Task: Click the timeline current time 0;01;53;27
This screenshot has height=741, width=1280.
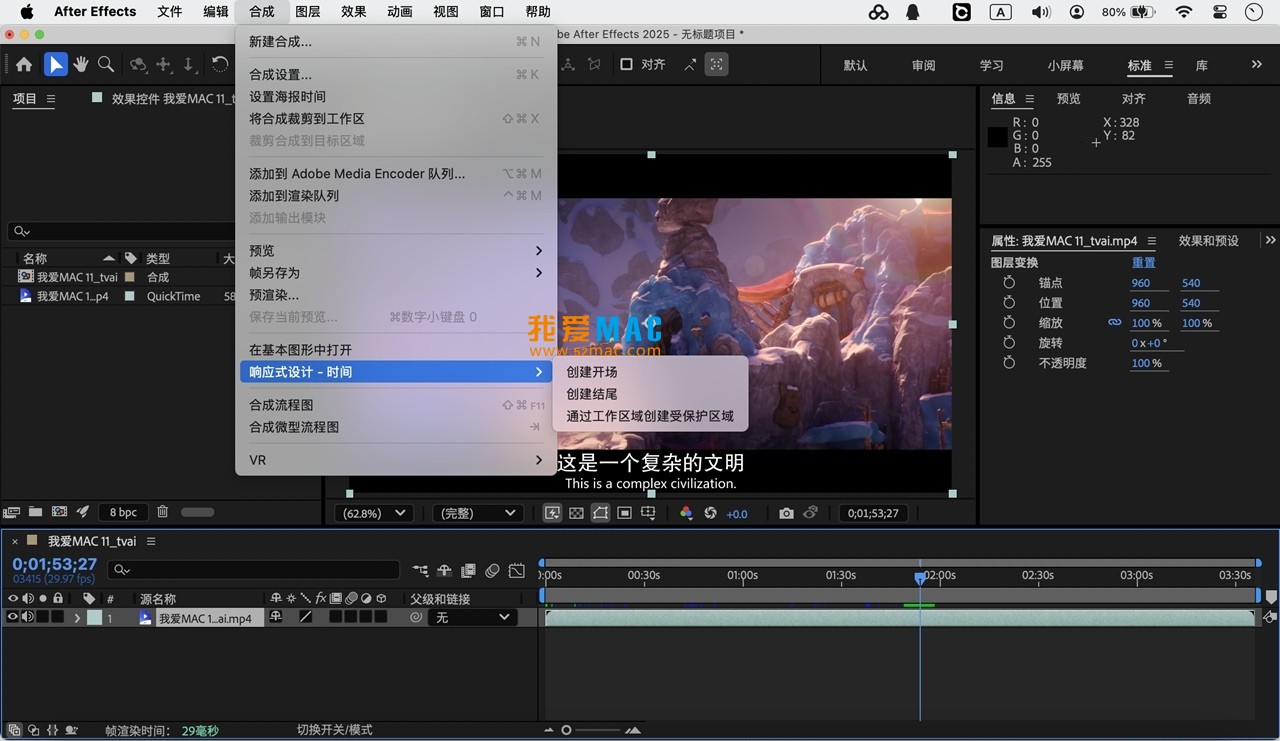Action: coord(54,564)
